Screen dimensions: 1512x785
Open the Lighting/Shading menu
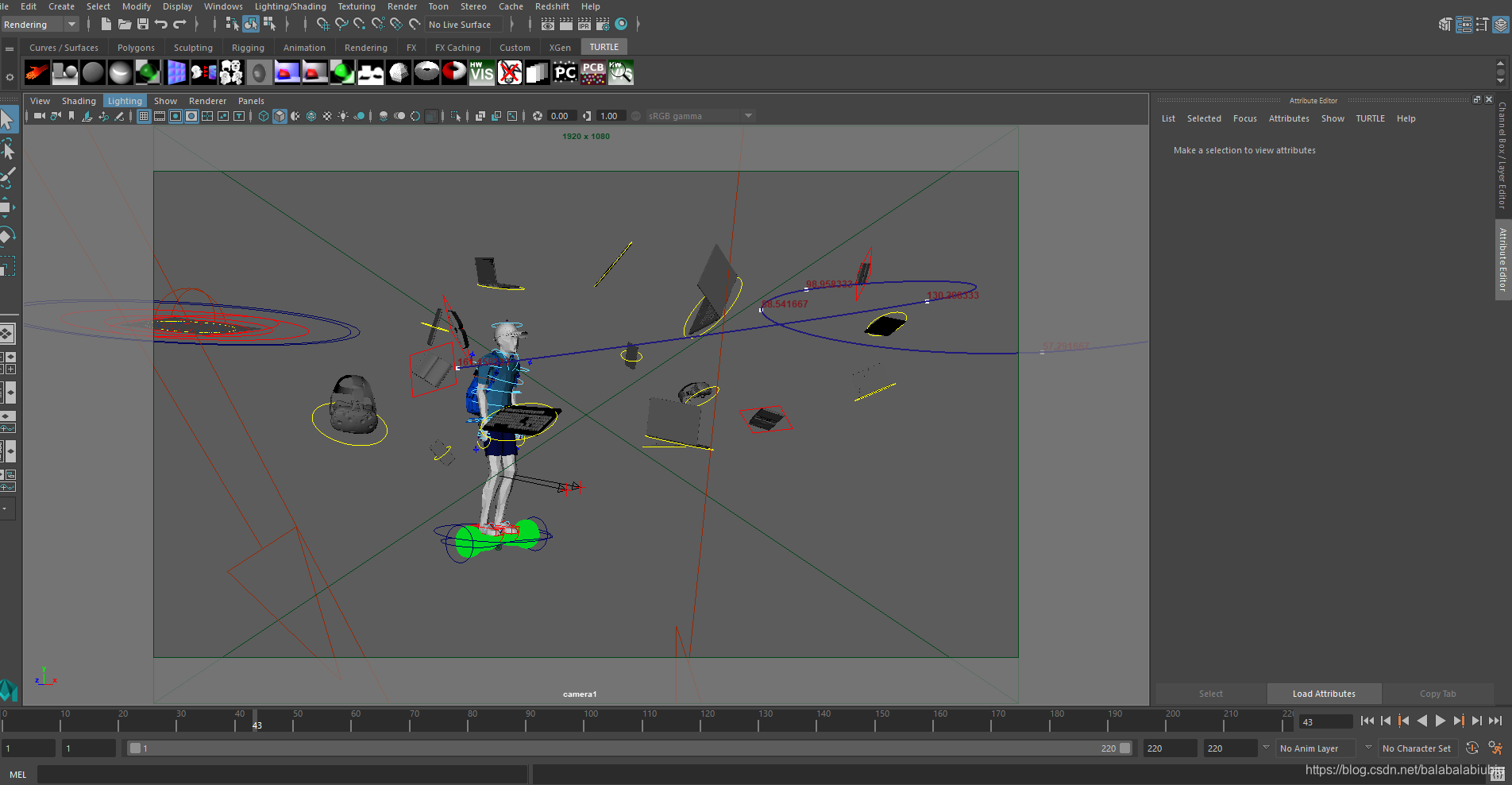(x=291, y=6)
